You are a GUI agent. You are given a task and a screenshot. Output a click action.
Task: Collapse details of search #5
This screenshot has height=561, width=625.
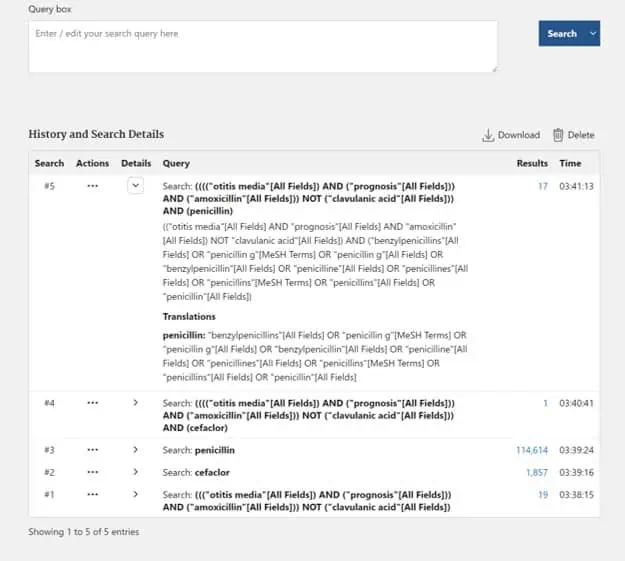[x=136, y=186]
